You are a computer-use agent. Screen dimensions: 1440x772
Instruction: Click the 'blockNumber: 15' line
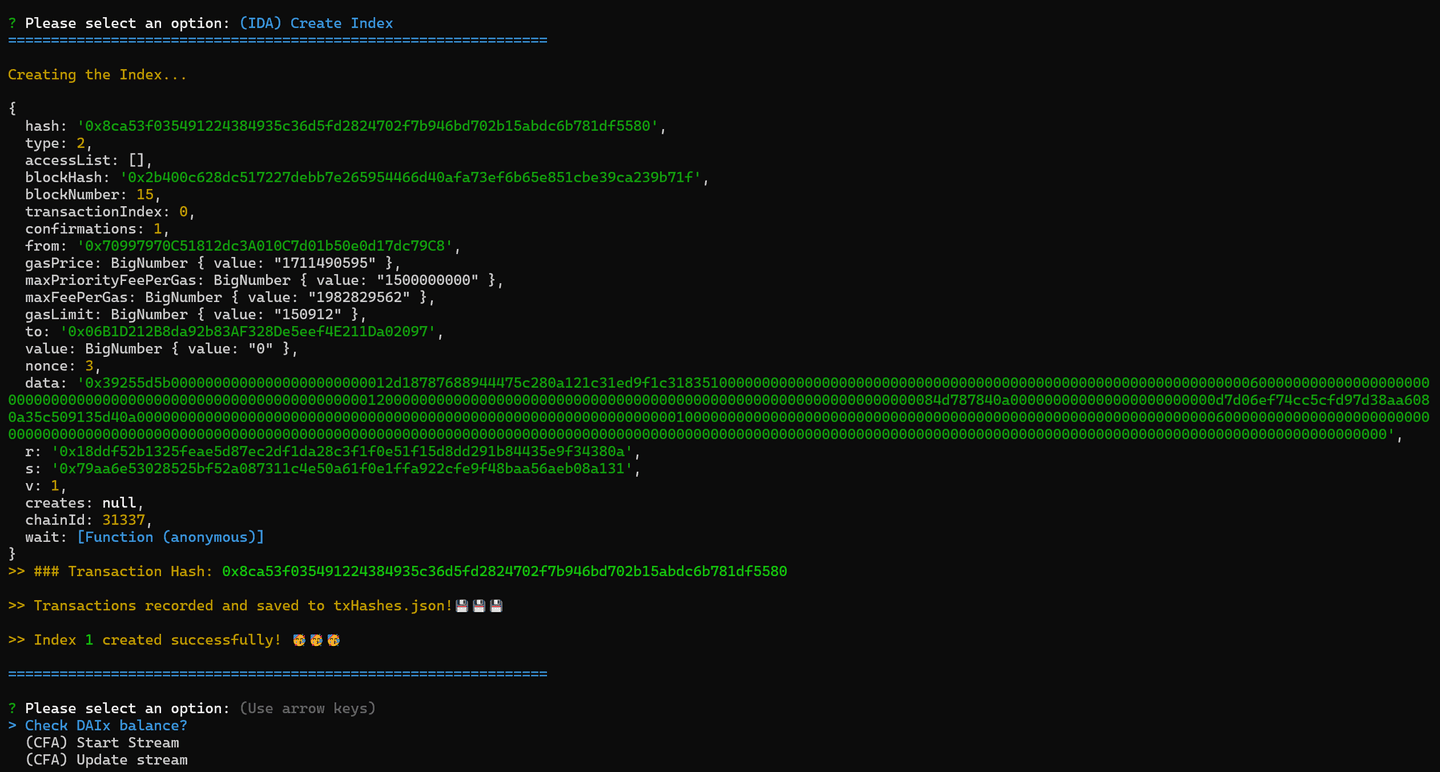[93, 194]
